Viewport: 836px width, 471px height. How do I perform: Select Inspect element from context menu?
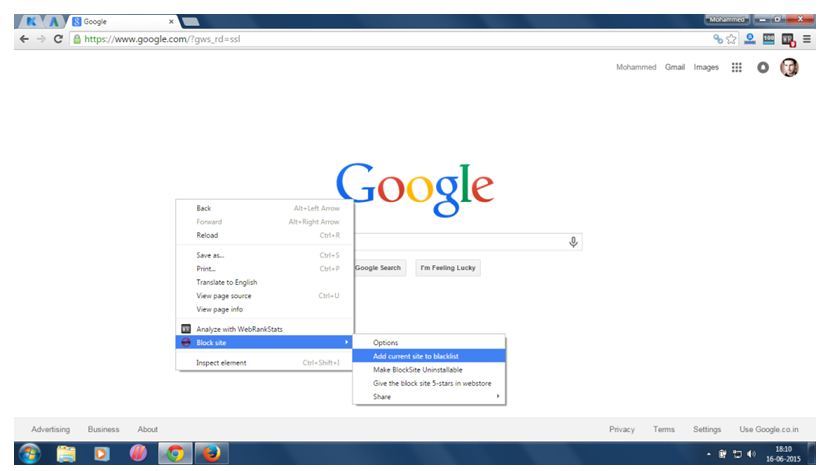pos(221,363)
